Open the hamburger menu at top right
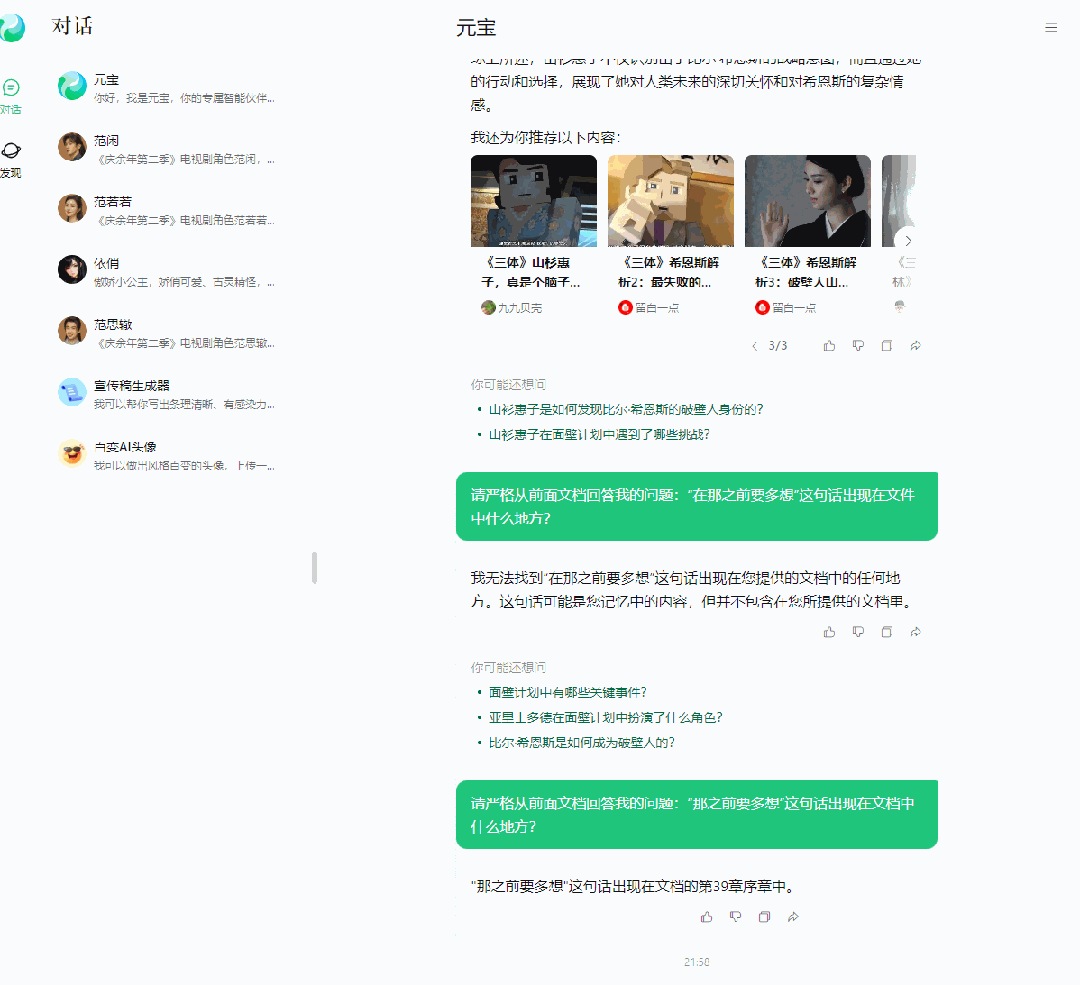The height and width of the screenshot is (985, 1080). click(1050, 28)
